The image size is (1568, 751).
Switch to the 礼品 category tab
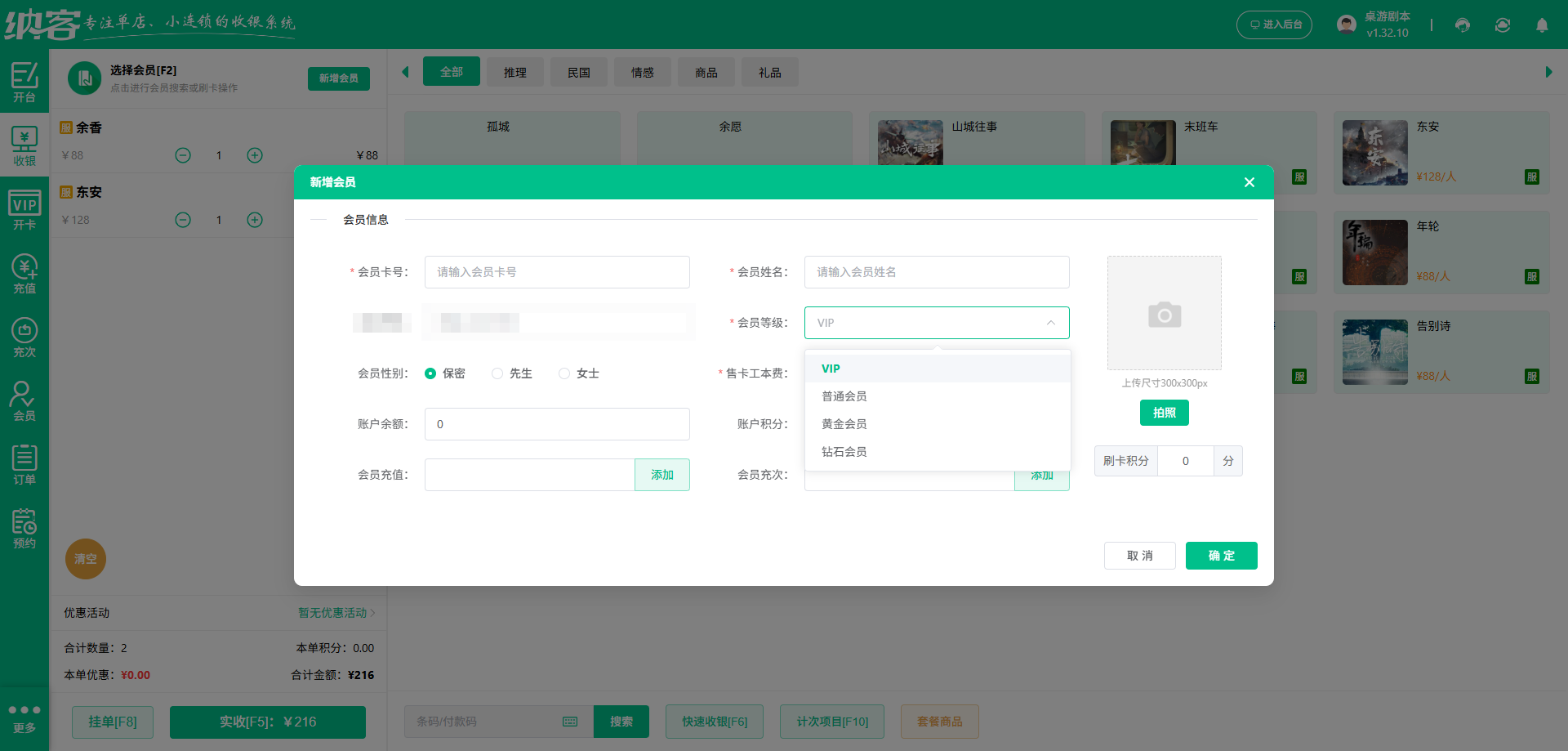(x=768, y=72)
